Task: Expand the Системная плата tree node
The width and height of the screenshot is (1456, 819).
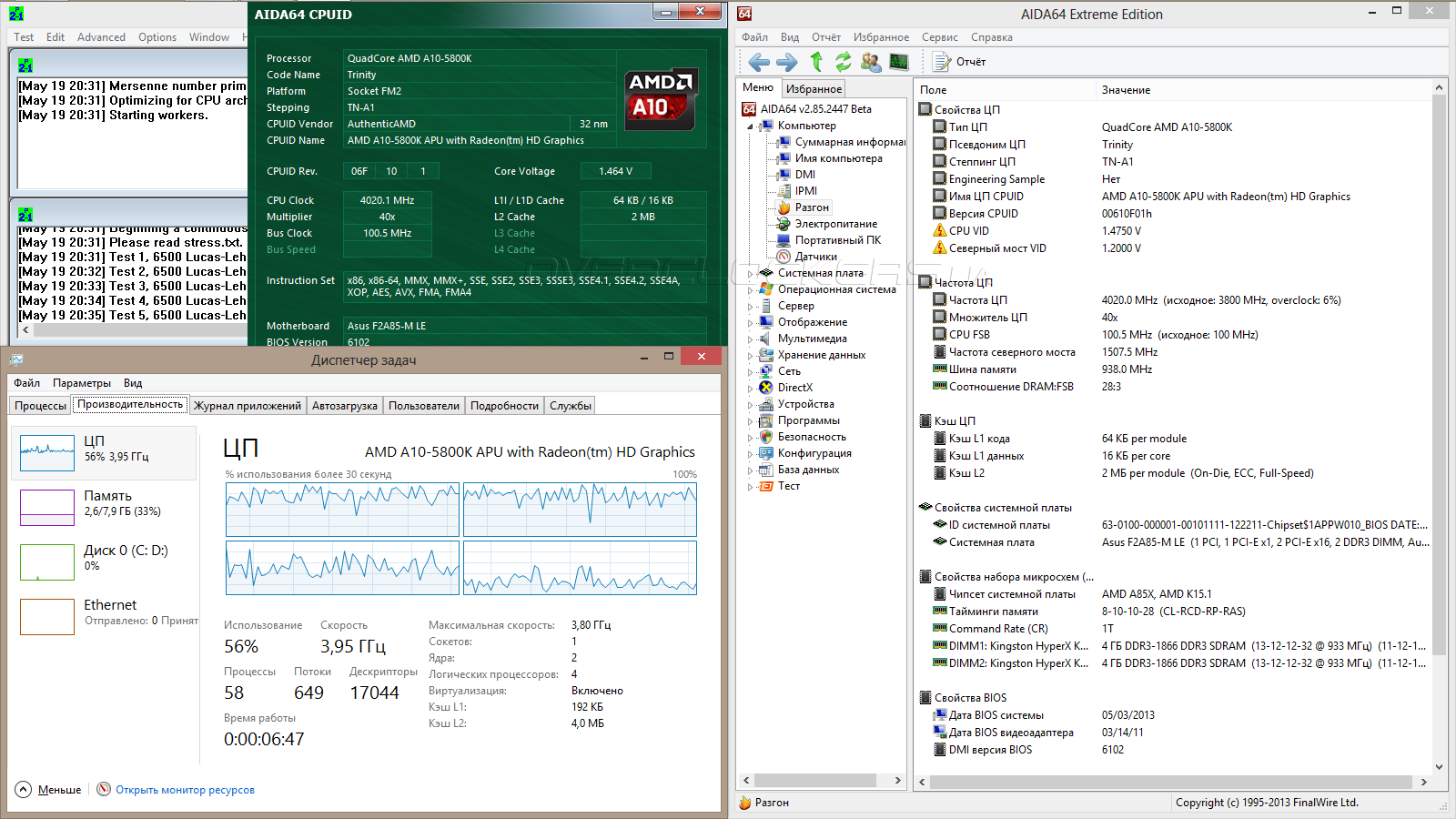Action: pos(751,273)
